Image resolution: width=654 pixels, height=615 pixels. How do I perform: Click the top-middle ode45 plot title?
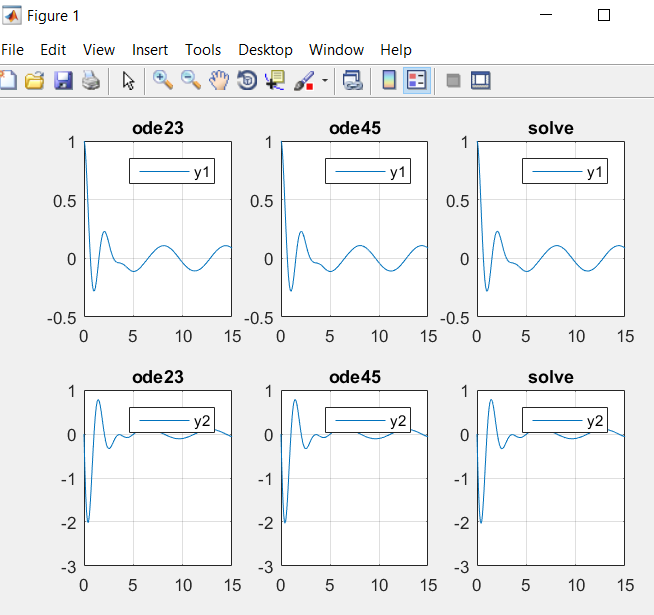[355, 128]
